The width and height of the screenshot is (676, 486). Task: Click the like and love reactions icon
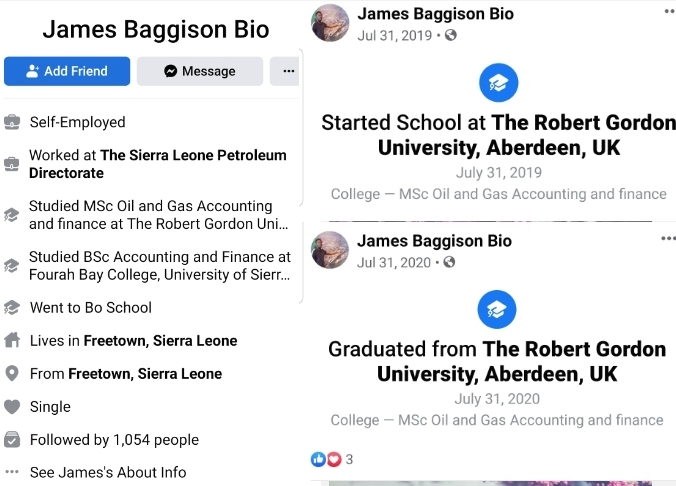325,459
